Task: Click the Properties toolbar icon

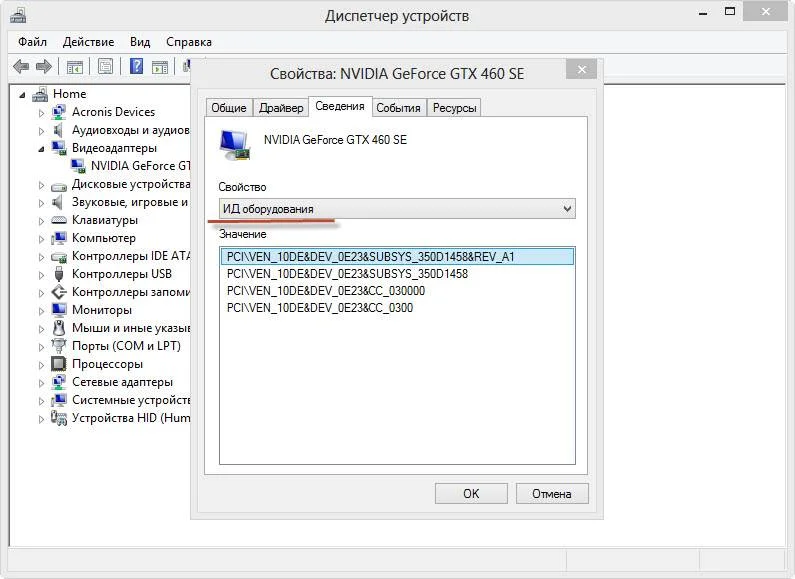Action: (105, 66)
